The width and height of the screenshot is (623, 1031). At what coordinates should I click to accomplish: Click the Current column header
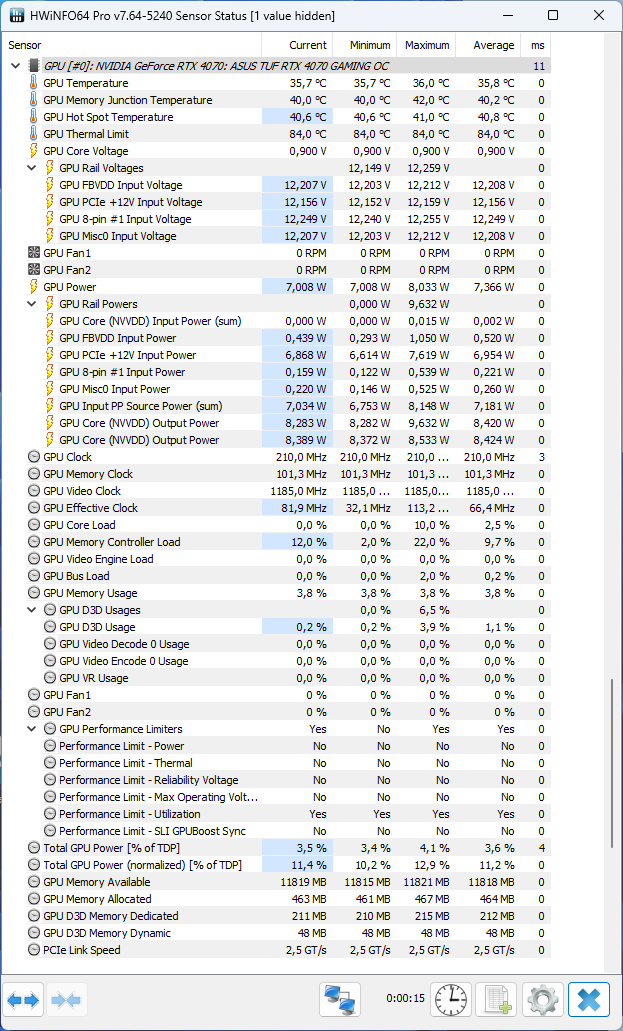(307, 45)
